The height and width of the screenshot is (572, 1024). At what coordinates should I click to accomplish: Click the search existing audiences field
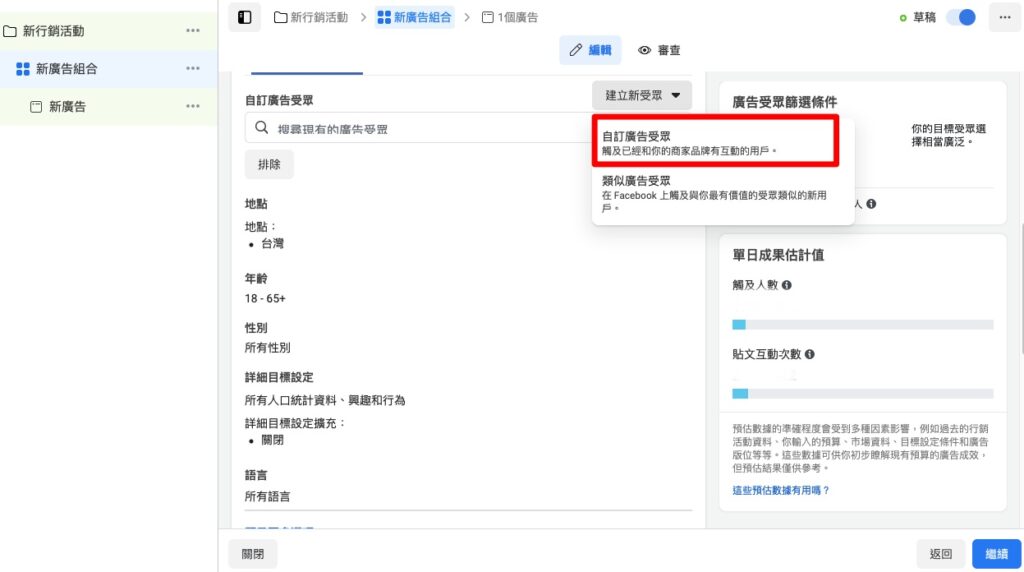pyautogui.click(x=418, y=129)
